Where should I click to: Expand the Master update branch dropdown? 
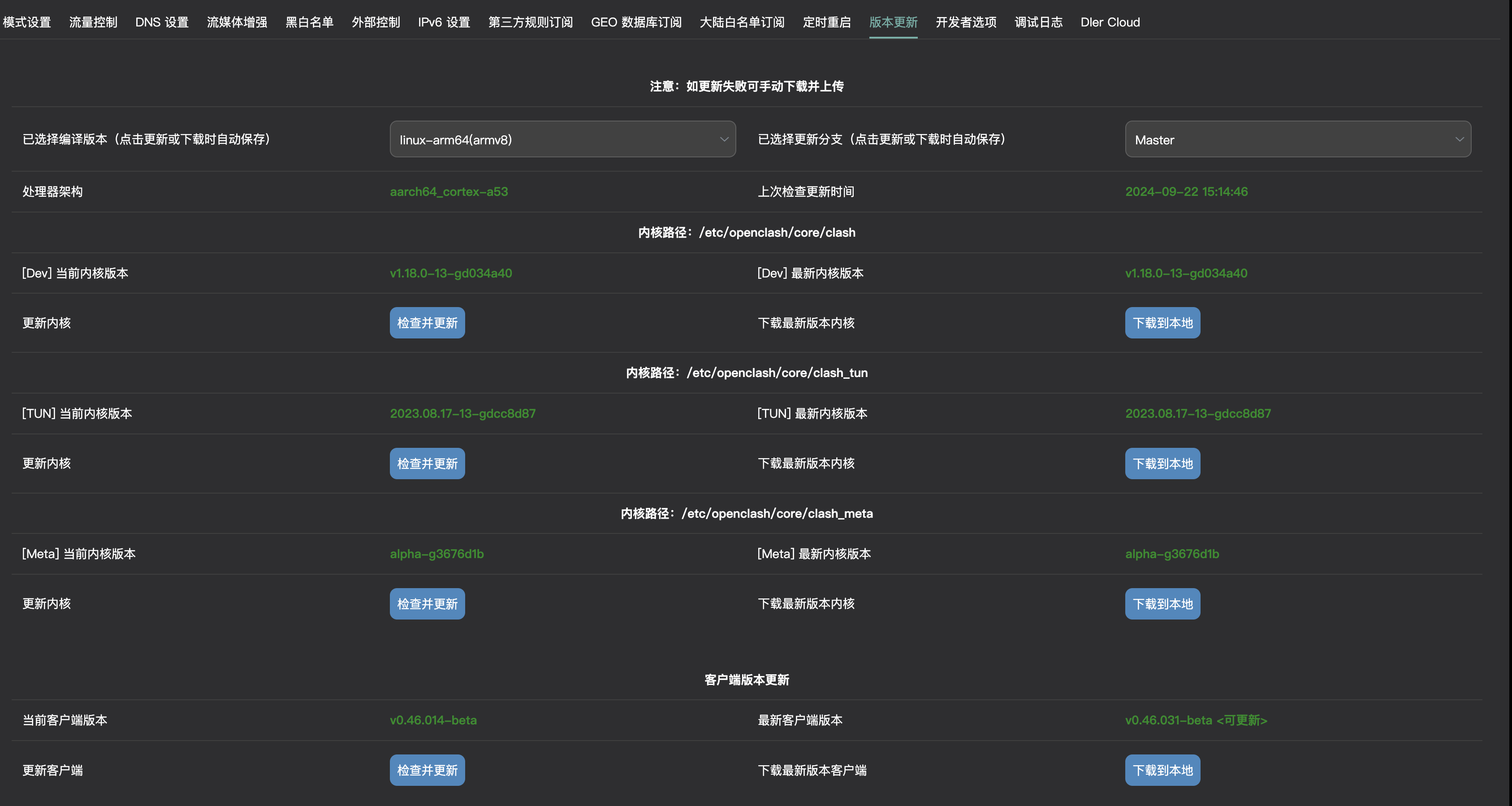point(1297,140)
